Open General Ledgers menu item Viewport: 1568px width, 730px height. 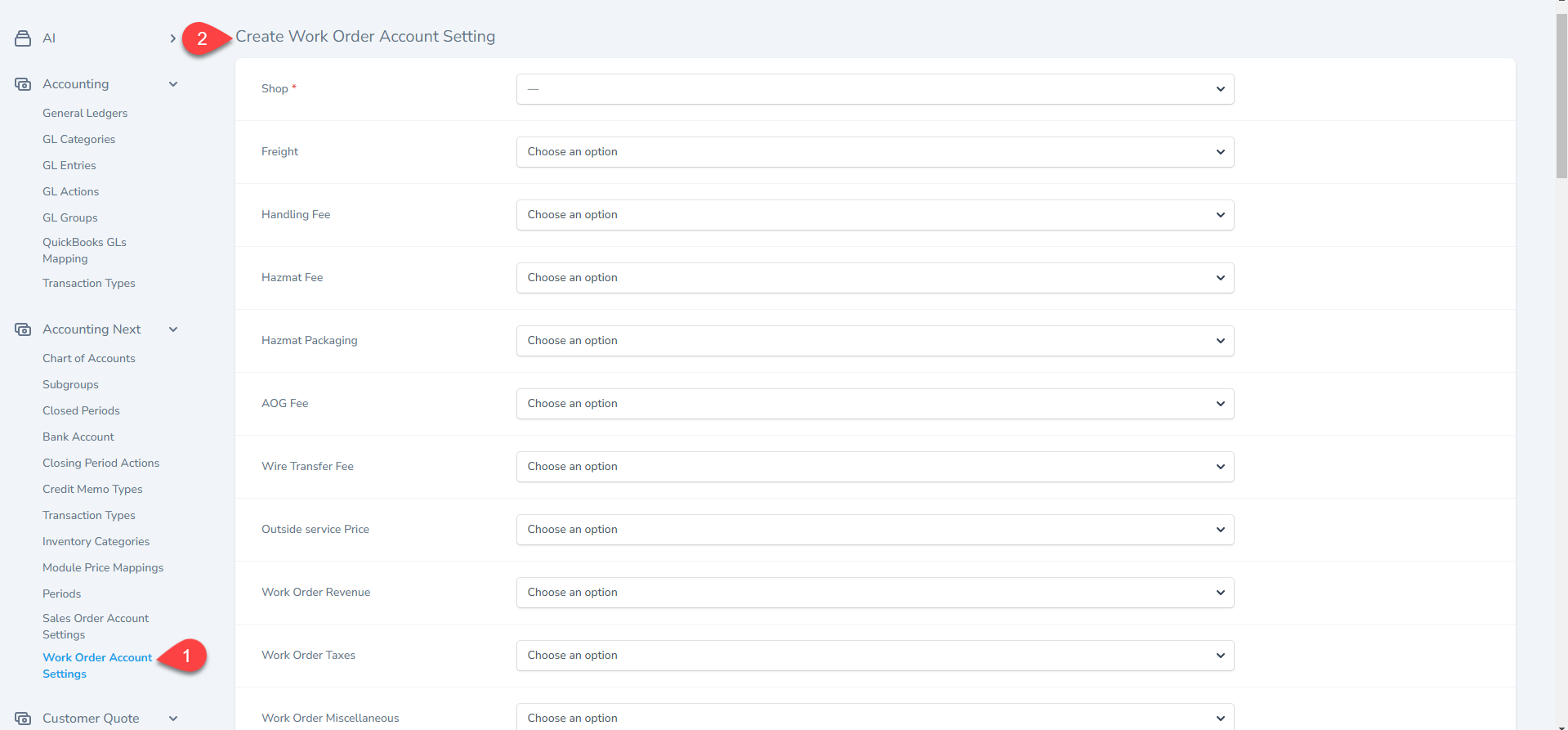pos(85,114)
